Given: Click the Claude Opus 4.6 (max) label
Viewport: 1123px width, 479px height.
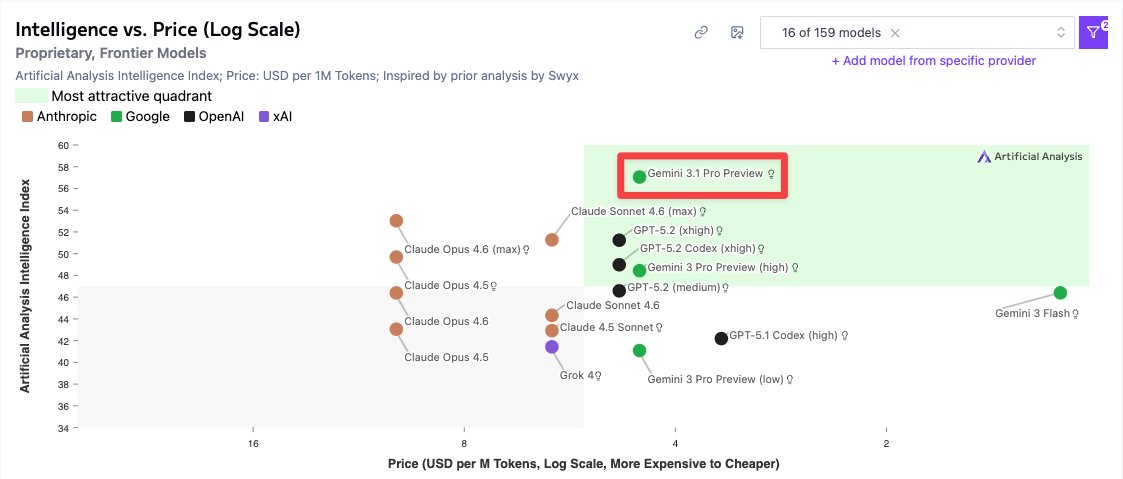Looking at the screenshot, I should (462, 249).
